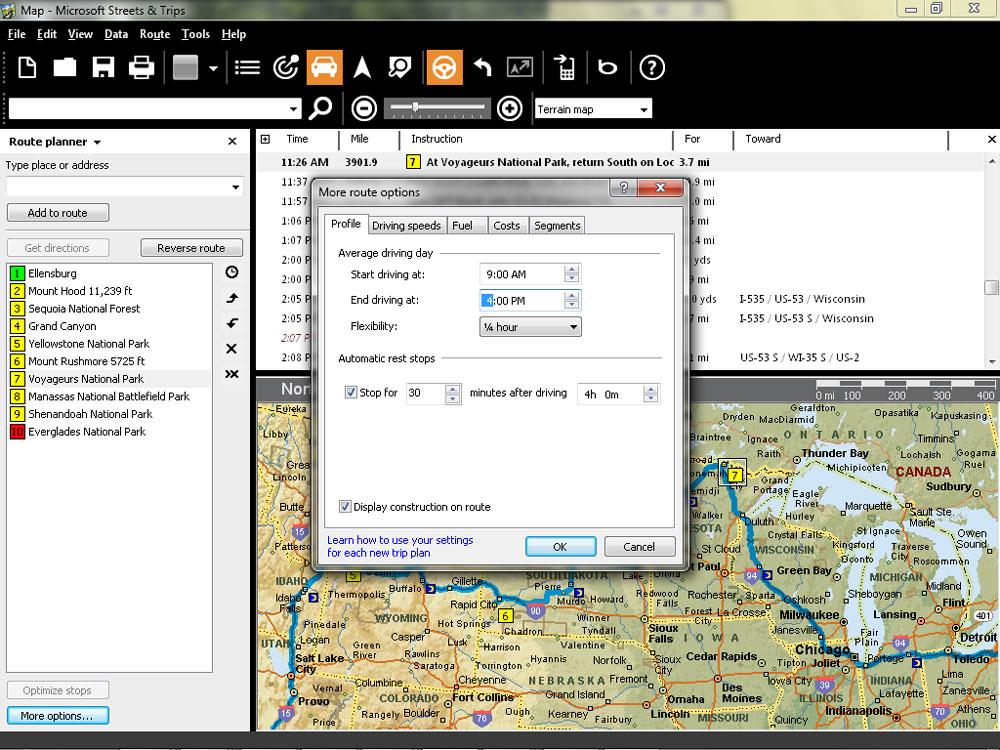1000x750 pixels.
Task: Toggle Display construction on route checkbox
Action: [346, 507]
